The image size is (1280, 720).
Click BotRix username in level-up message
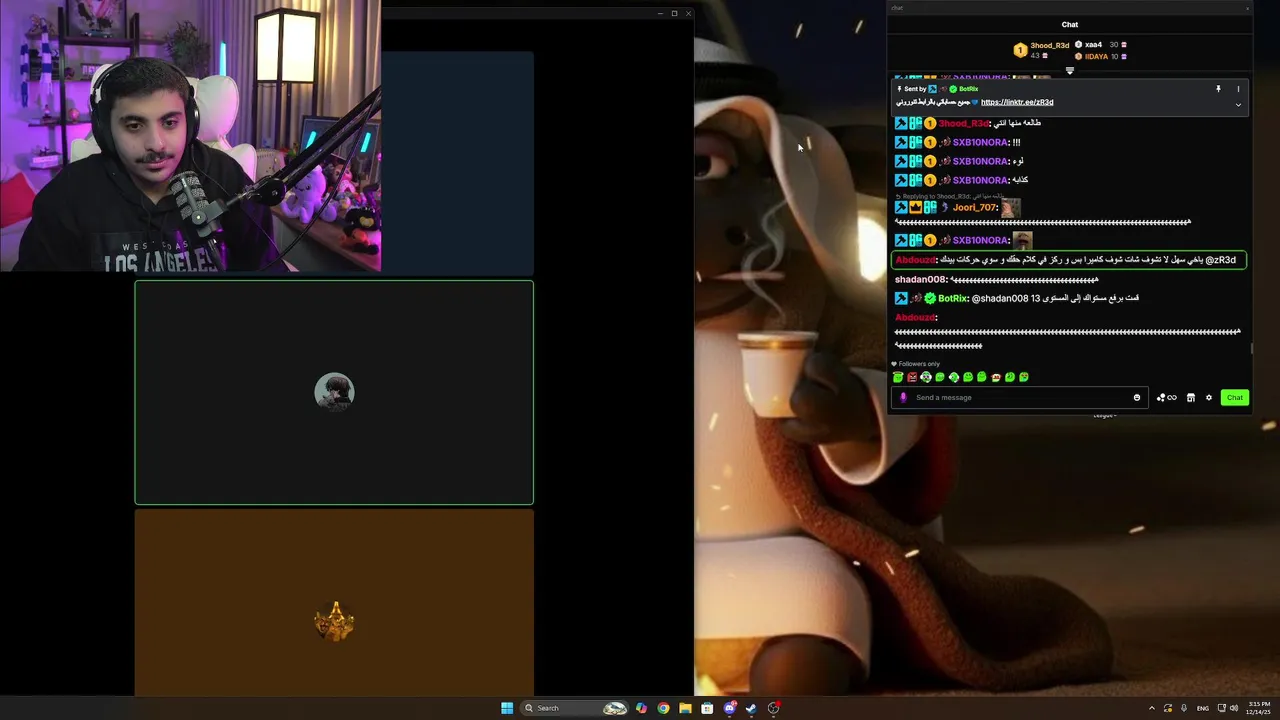coord(953,298)
